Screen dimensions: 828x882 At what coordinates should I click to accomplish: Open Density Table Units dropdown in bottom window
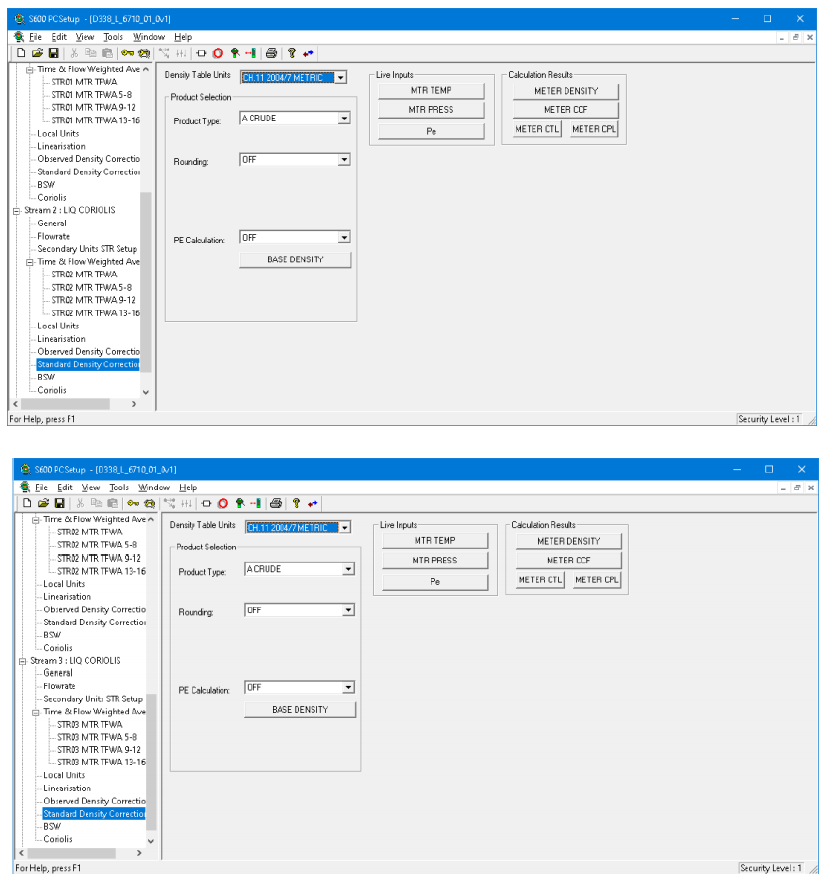(x=345, y=528)
